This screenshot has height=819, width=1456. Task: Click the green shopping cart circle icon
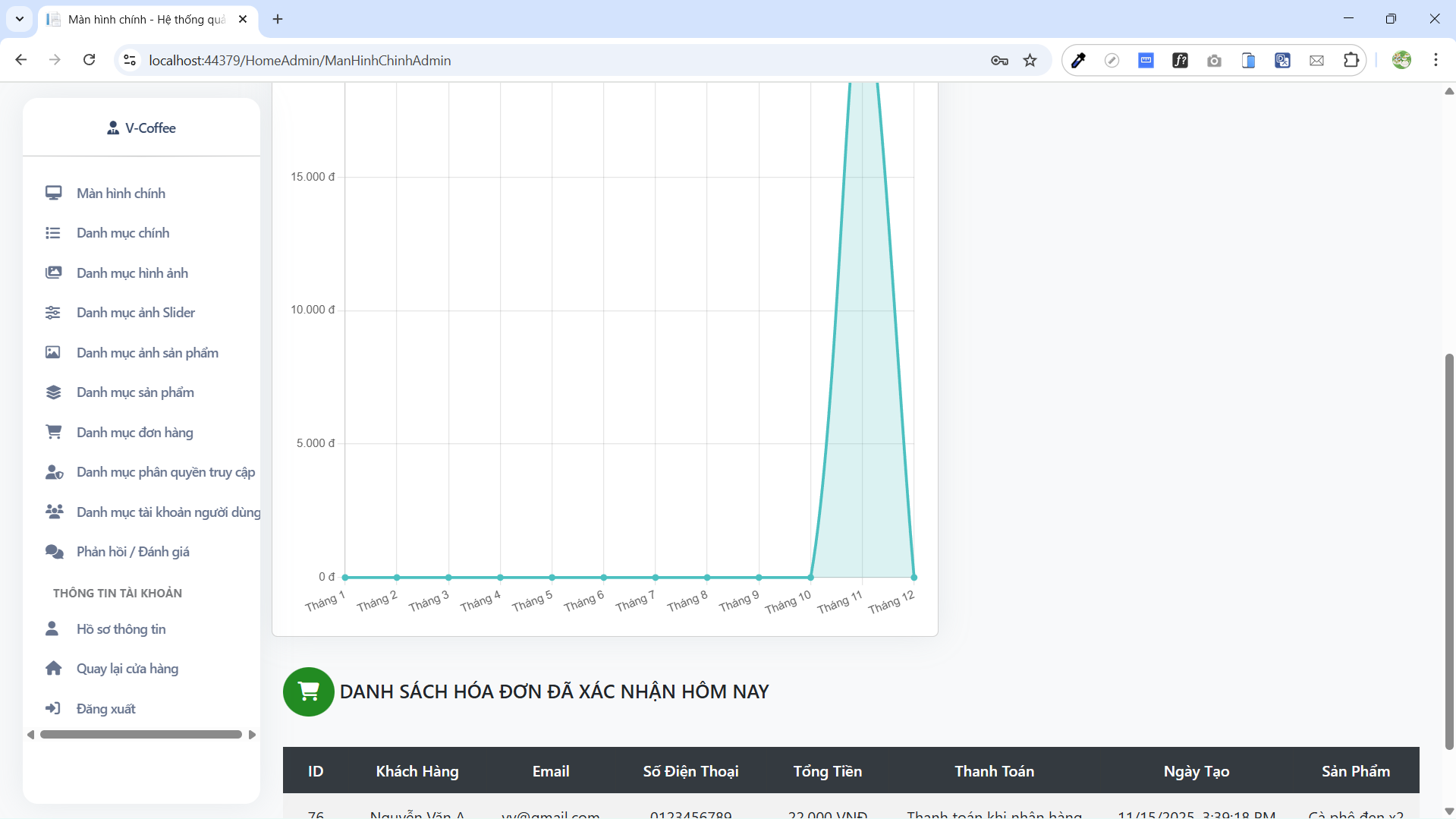(308, 691)
